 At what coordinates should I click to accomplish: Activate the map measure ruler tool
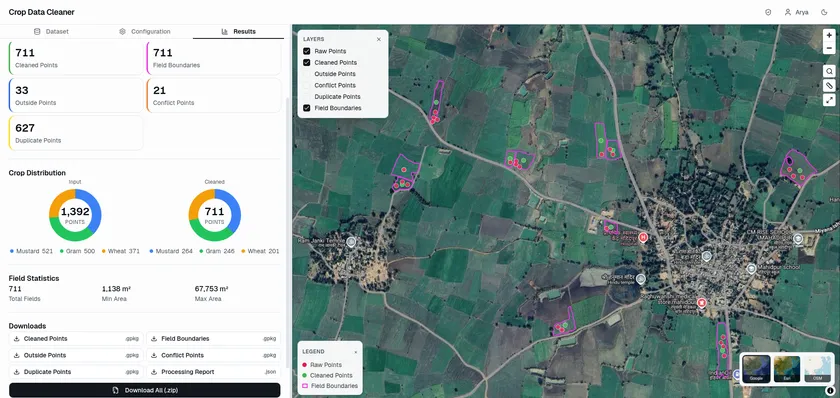[829, 86]
